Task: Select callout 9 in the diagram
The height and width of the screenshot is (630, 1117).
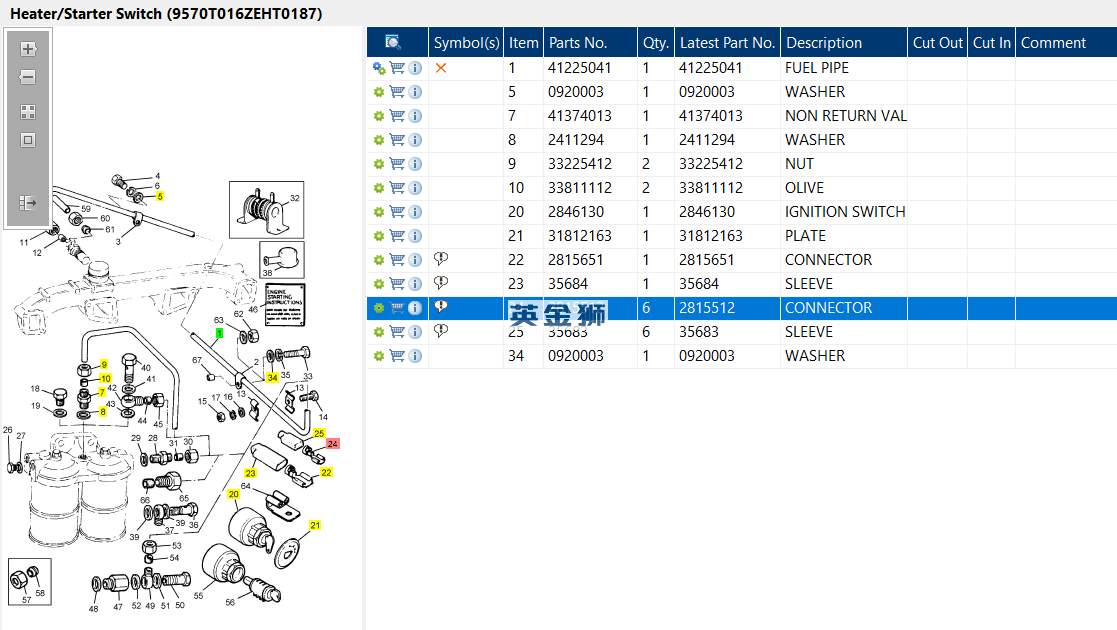Action: 104,364
